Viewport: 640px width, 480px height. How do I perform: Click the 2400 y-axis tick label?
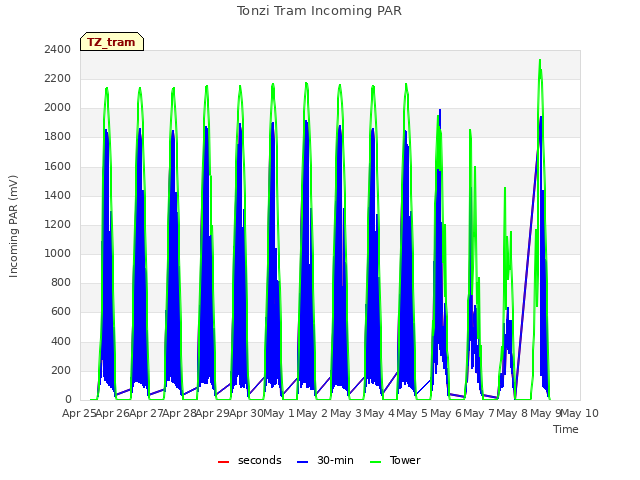coord(58,49)
